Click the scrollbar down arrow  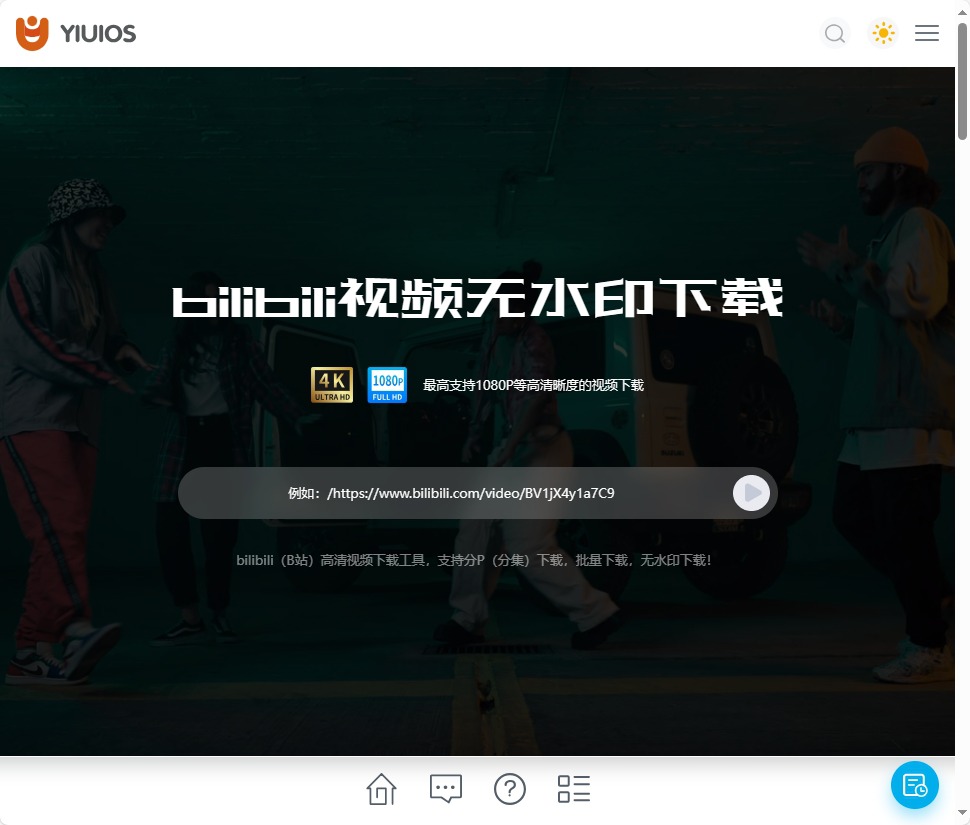coord(962,813)
